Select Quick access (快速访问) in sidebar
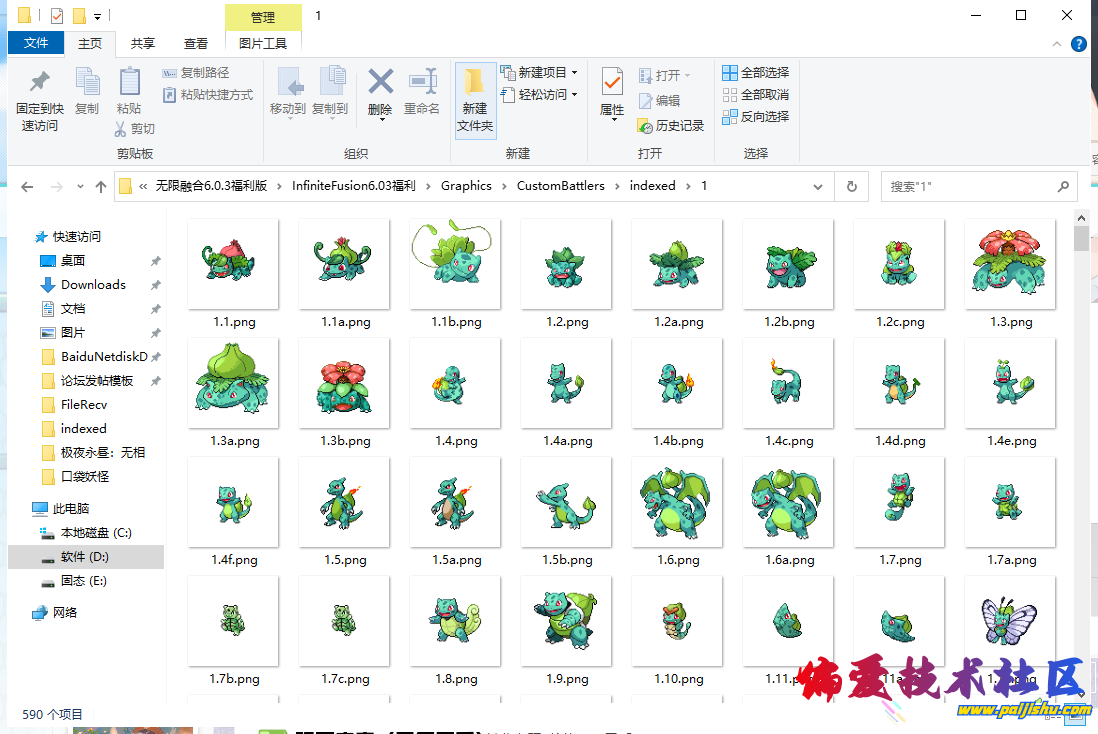Viewport: 1098px width, 734px height. tap(68, 237)
